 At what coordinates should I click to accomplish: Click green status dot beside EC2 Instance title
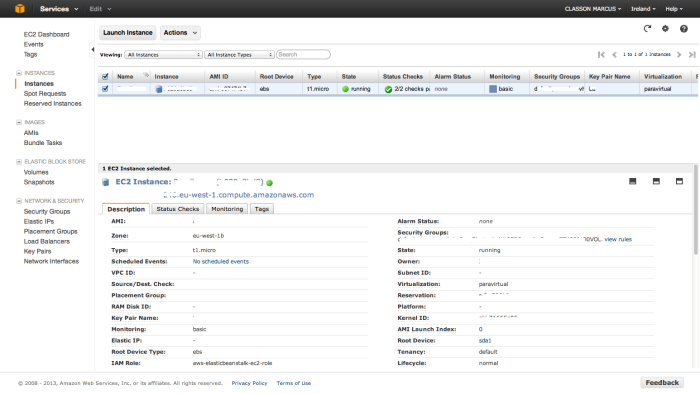click(x=269, y=183)
